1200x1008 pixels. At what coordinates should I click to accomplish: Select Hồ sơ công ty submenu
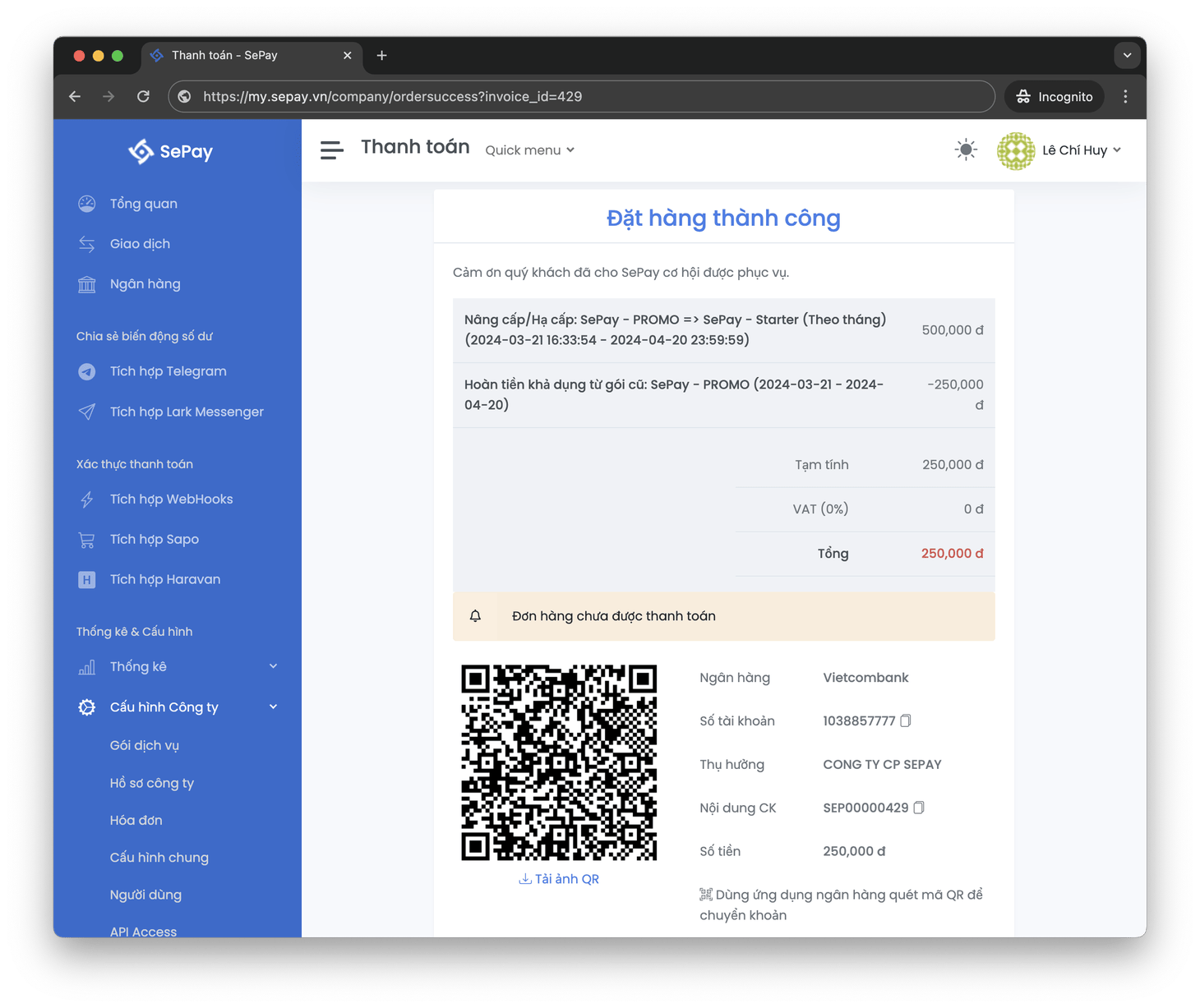[x=152, y=783]
